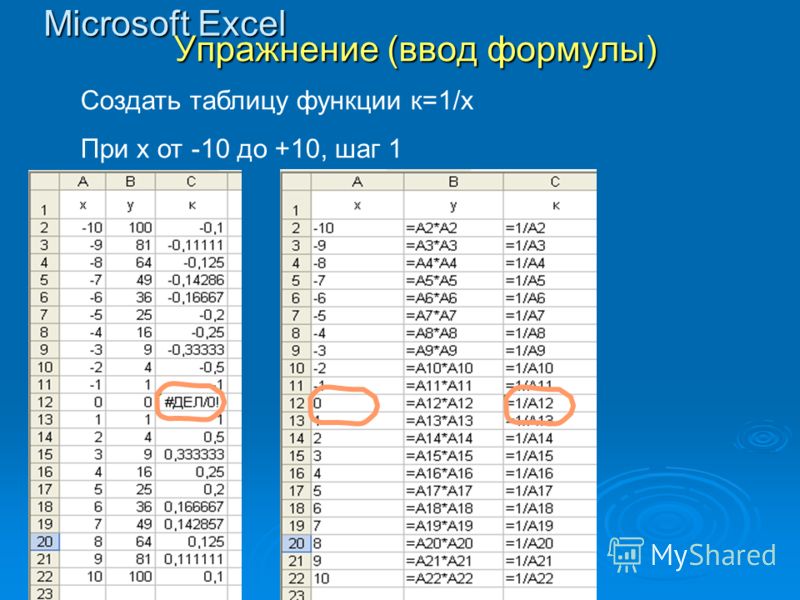
Task: Click the к header cell in left table
Action: tap(191, 205)
